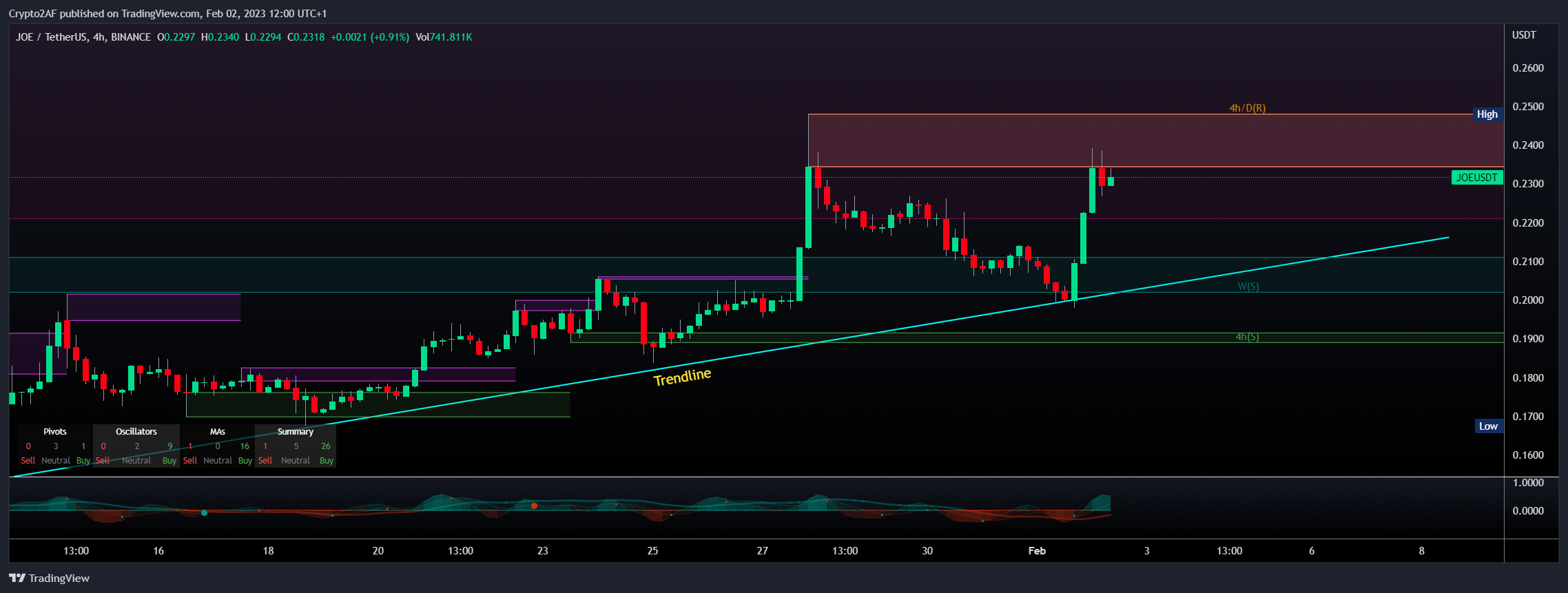The width and height of the screenshot is (1568, 593).
Task: Click the 0.2600 price axis label
Action: [x=1528, y=68]
